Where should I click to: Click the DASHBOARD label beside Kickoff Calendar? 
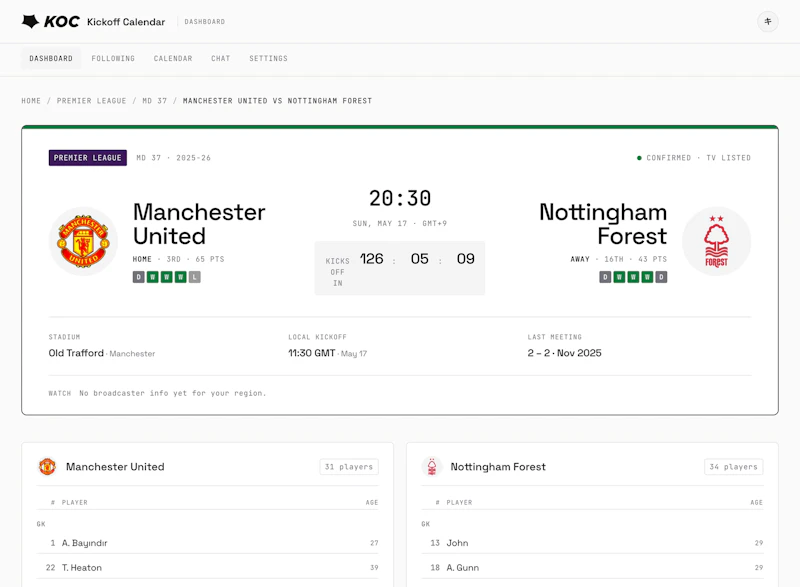[205, 22]
